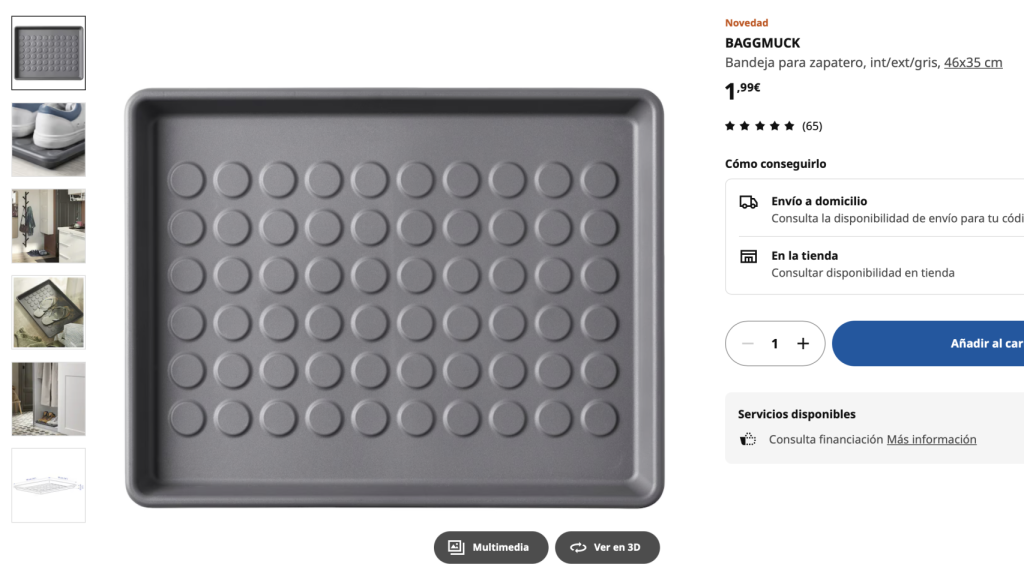Click the financing hand icon
The width and height of the screenshot is (1024, 576).
pos(746,438)
